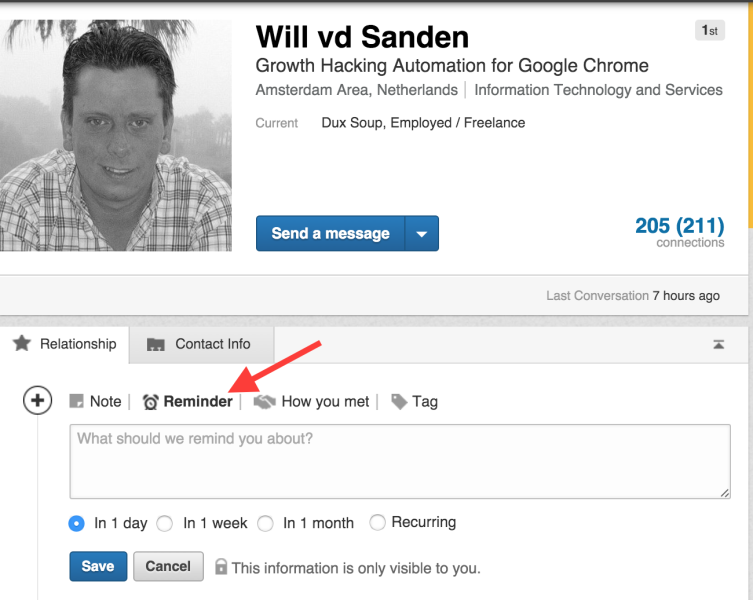Click the handshake How you met icon
This screenshot has height=600, width=753.
click(x=265, y=402)
